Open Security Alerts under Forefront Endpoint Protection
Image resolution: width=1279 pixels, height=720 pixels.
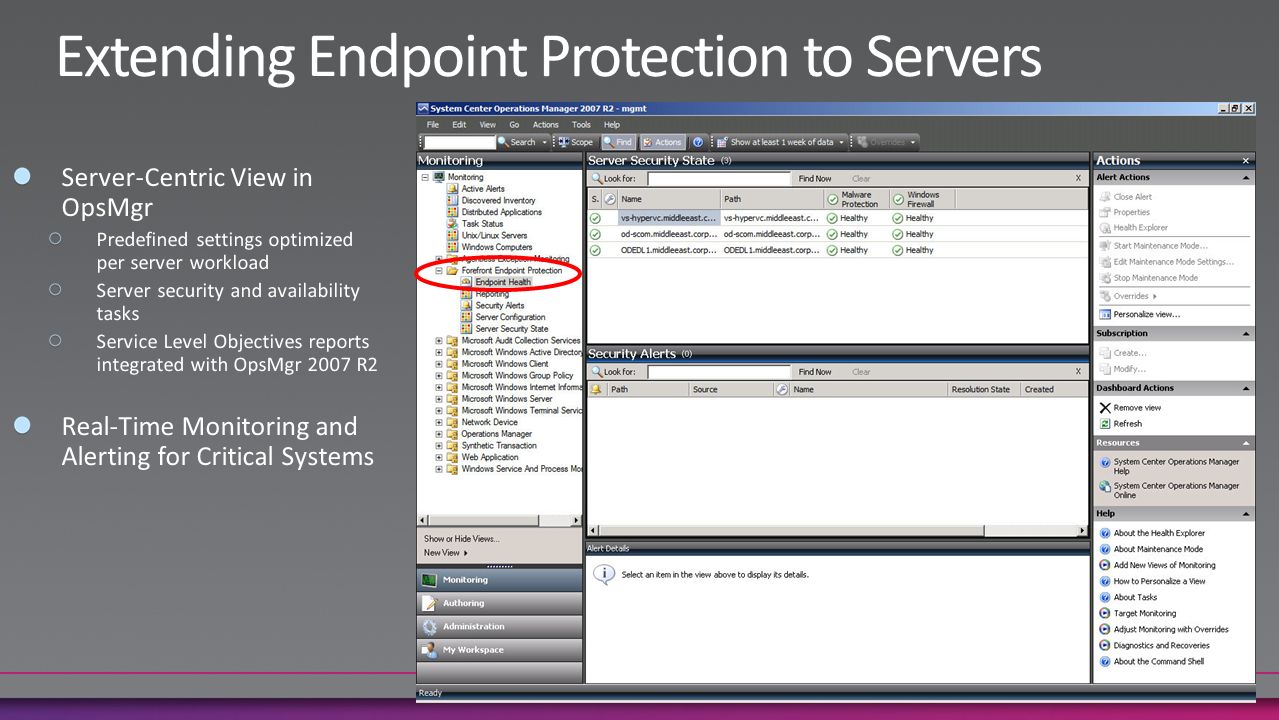click(x=500, y=306)
